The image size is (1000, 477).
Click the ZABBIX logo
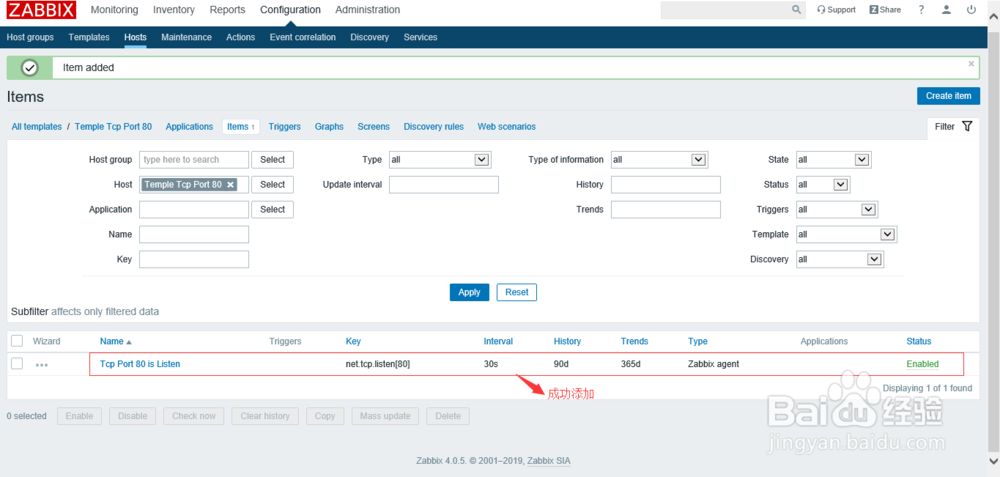point(41,10)
